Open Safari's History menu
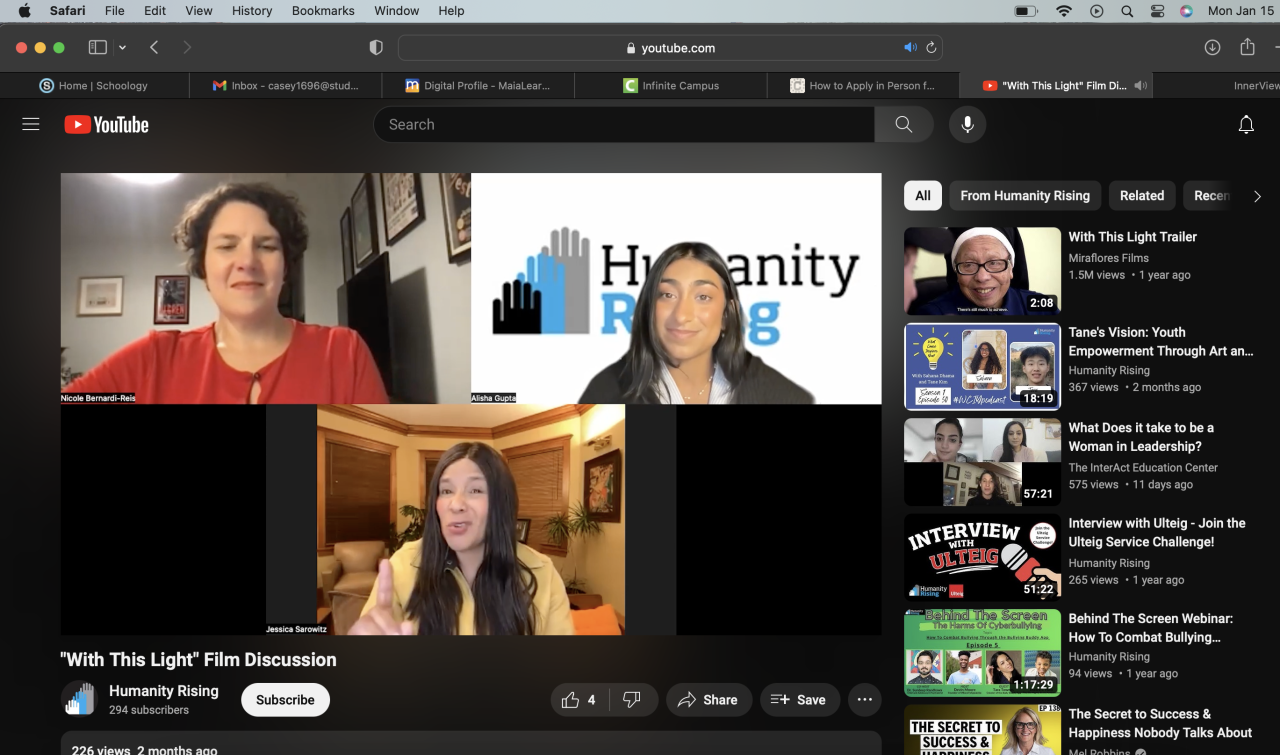 [x=252, y=11]
